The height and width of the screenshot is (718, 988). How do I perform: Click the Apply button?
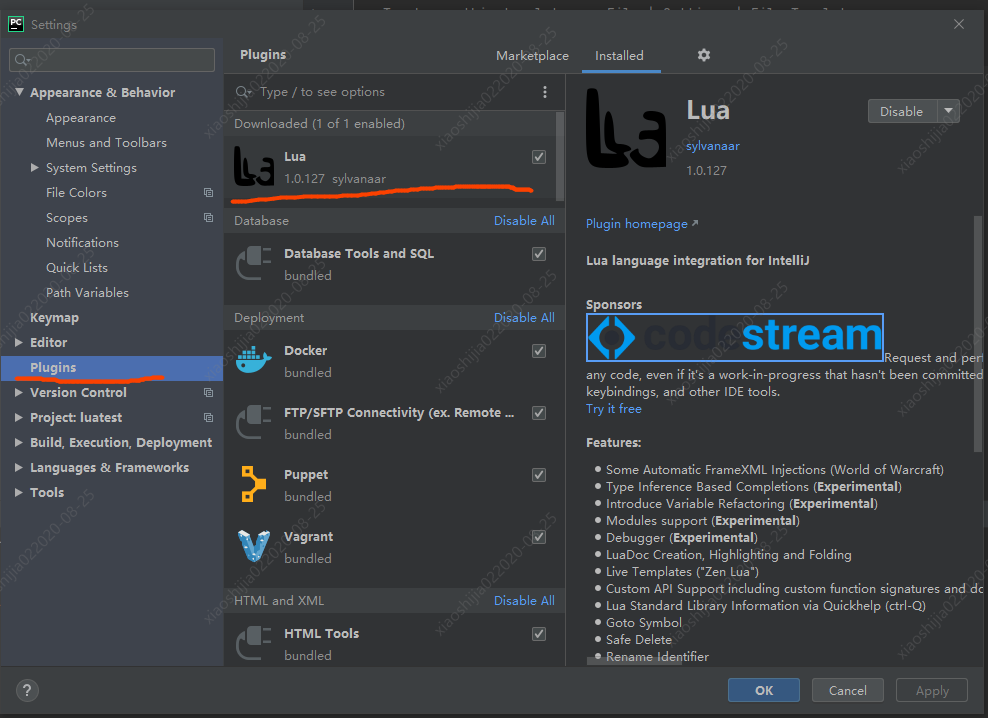pos(932,690)
